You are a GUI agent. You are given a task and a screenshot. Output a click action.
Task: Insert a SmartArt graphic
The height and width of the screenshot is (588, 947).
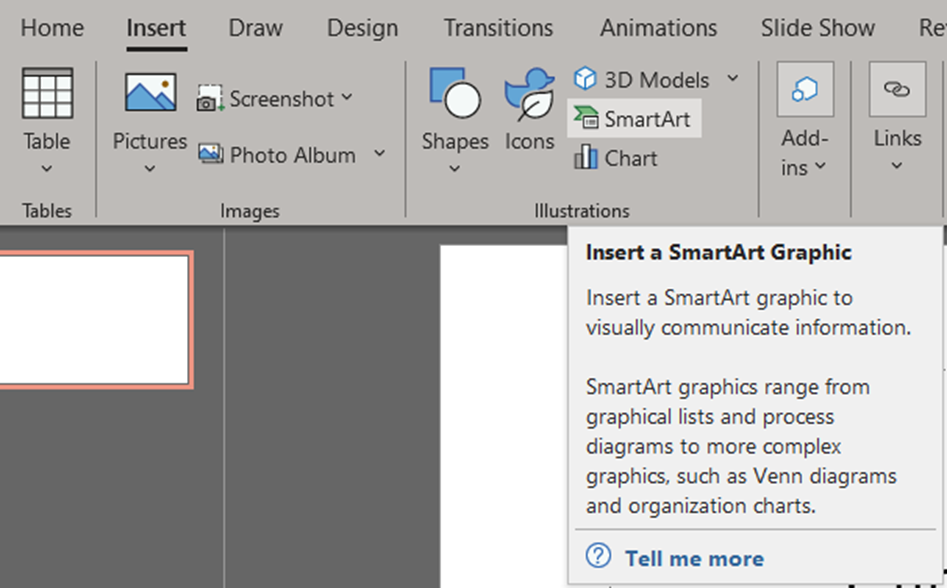[x=634, y=118]
